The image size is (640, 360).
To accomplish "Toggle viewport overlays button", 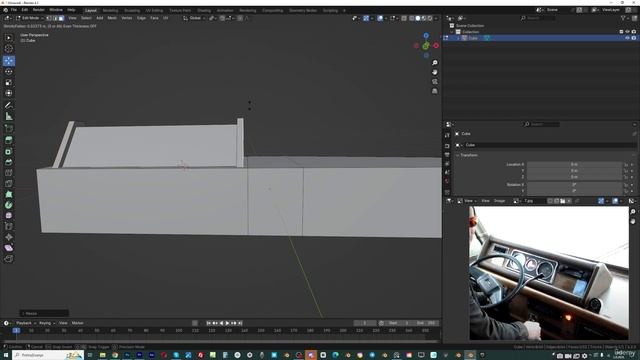I will click(x=380, y=18).
